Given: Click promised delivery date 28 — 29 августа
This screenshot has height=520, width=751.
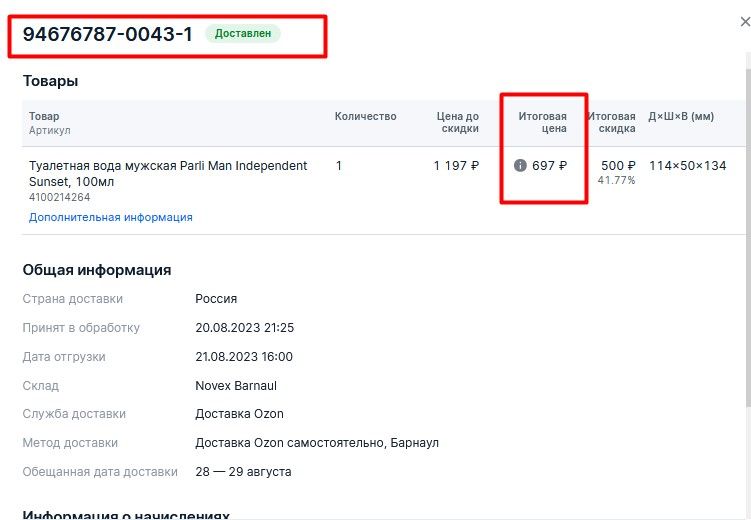Looking at the screenshot, I should click(x=243, y=472).
